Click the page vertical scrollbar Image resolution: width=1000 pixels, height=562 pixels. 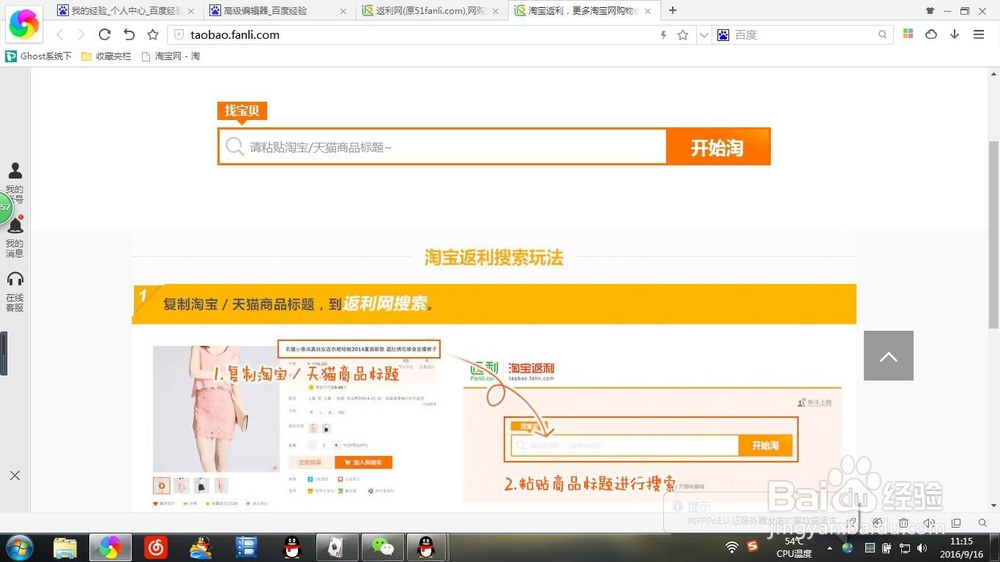pos(994,235)
